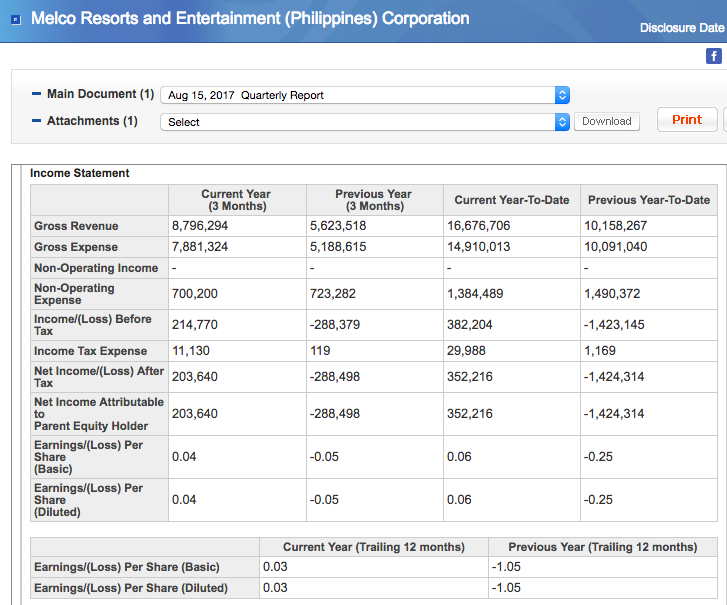Select trailing basic EPS value -1.05

point(506,567)
